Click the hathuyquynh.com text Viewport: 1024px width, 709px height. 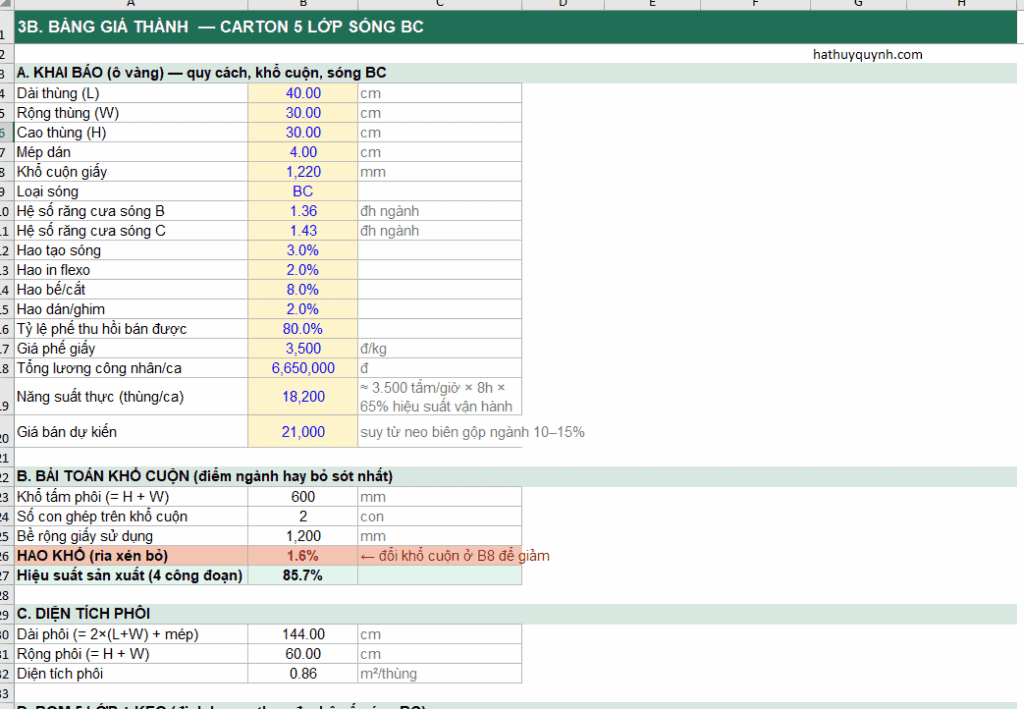pyautogui.click(x=867, y=55)
